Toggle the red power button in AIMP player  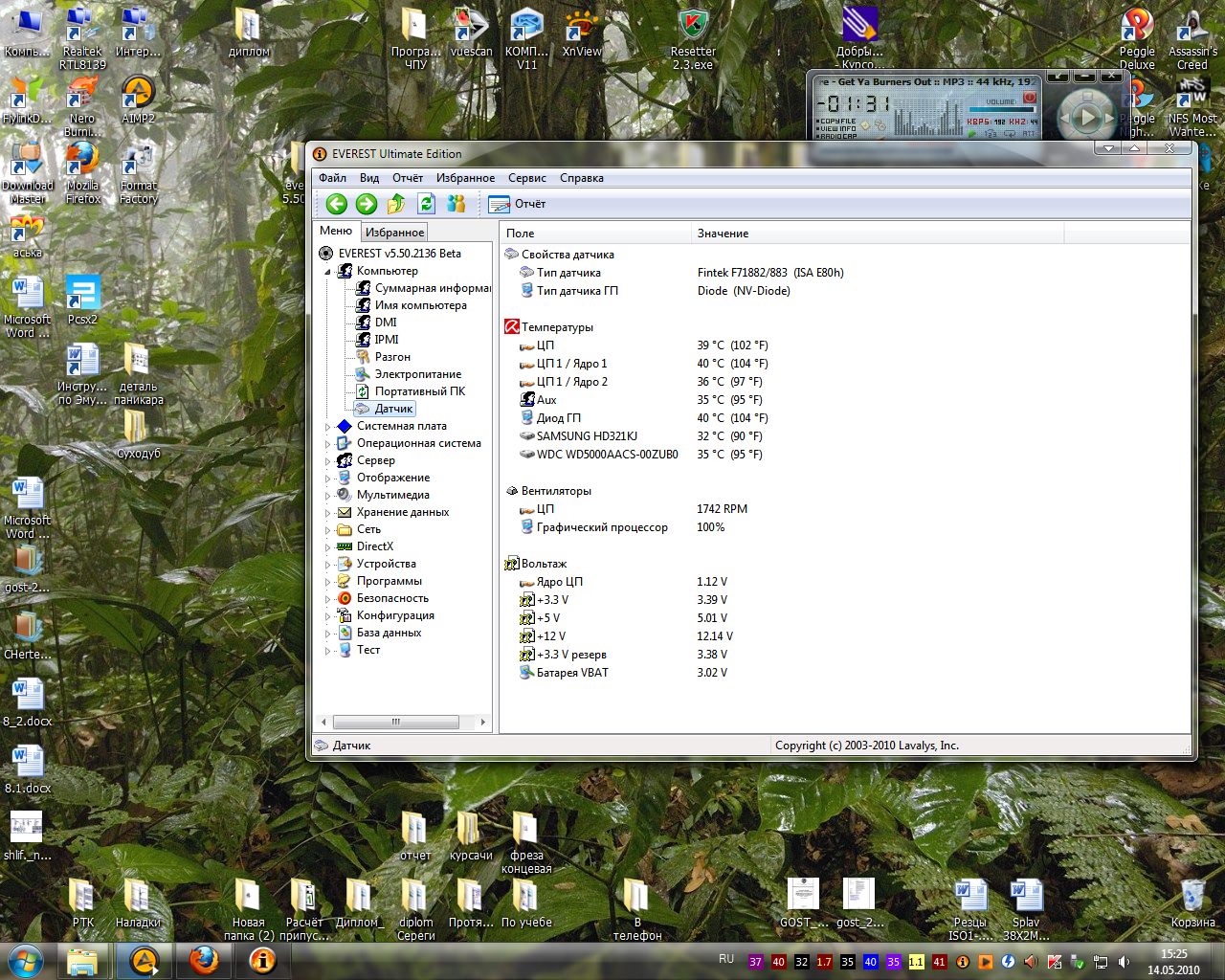pyautogui.click(x=1030, y=98)
